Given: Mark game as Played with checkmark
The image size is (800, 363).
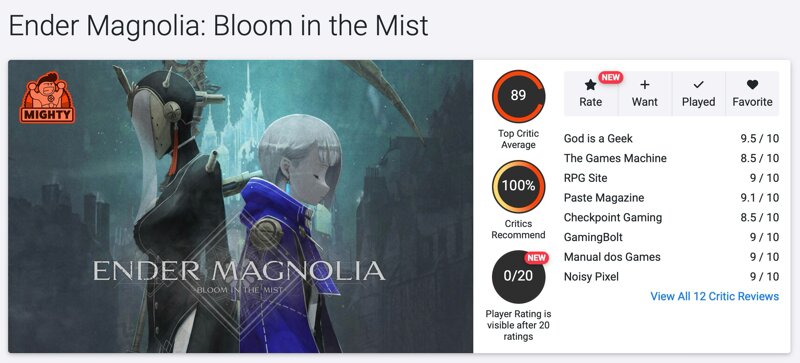Looking at the screenshot, I should pyautogui.click(x=698, y=94).
